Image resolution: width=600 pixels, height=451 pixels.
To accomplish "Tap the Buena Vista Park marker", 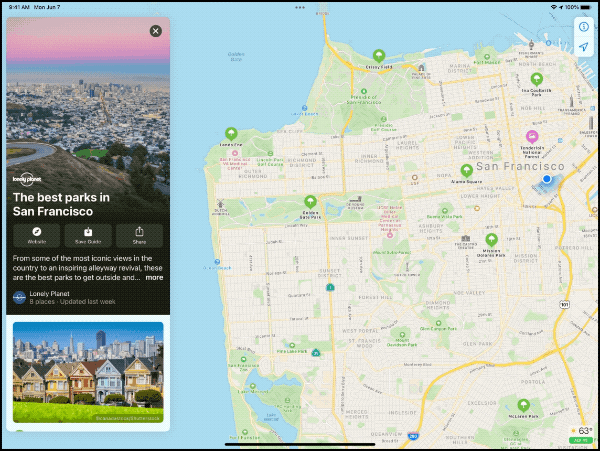I will pos(445,211).
